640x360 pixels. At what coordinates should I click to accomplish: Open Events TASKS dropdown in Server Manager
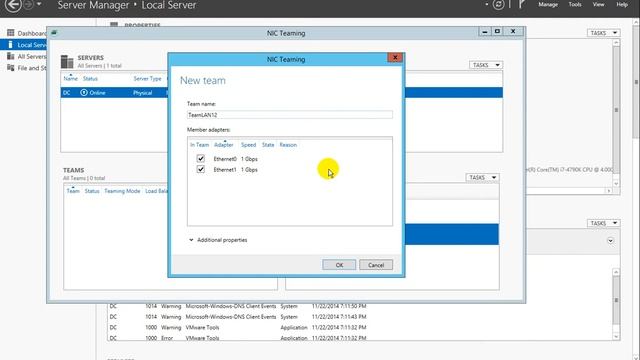pos(604,223)
